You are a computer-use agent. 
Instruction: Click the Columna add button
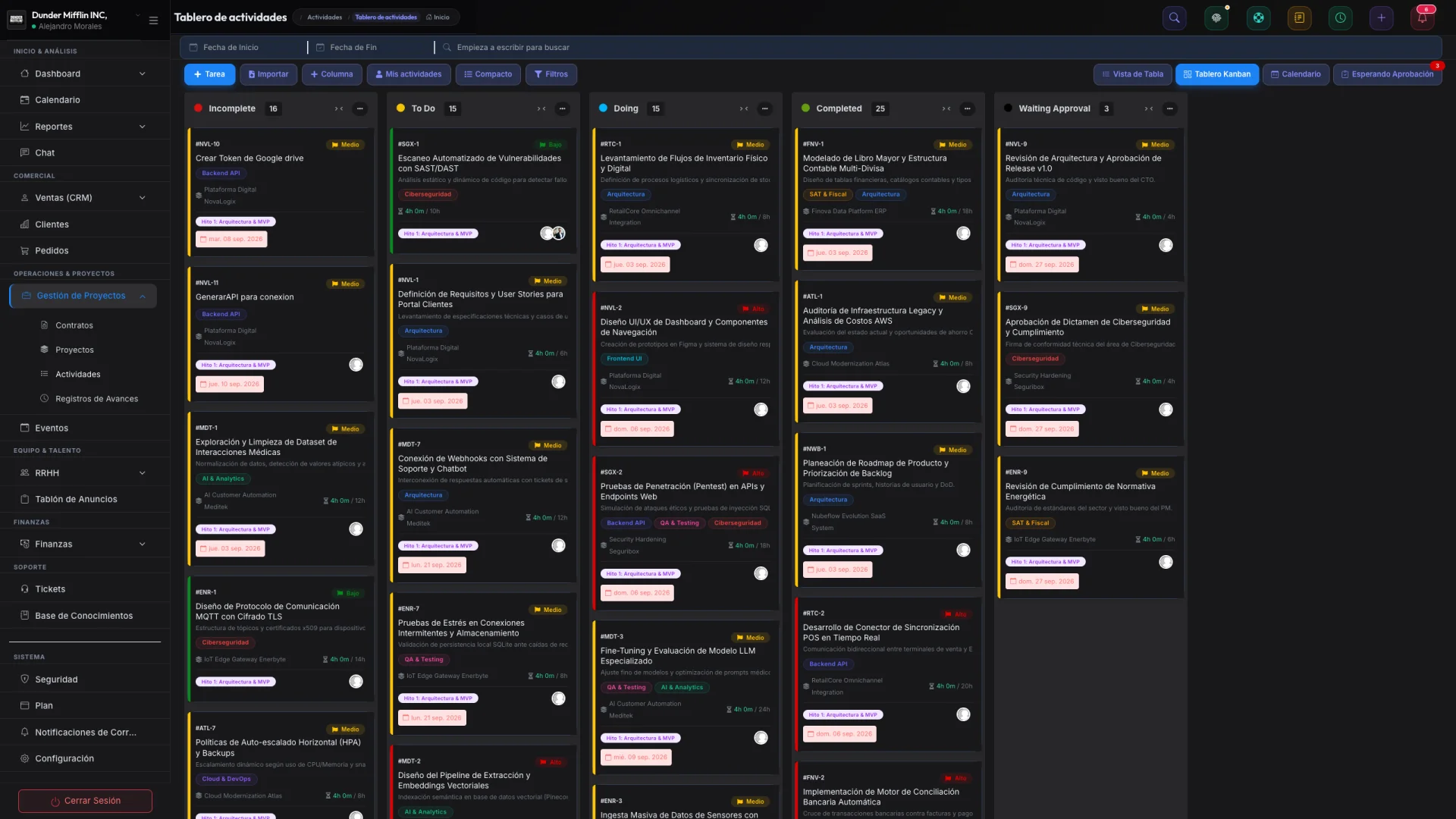click(x=331, y=74)
